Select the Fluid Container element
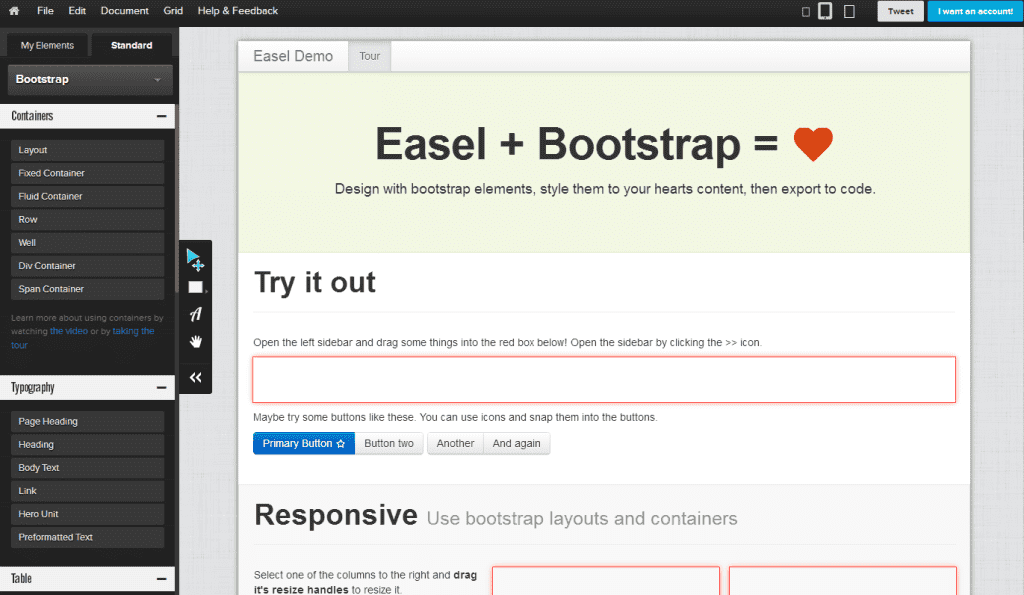 point(87,197)
